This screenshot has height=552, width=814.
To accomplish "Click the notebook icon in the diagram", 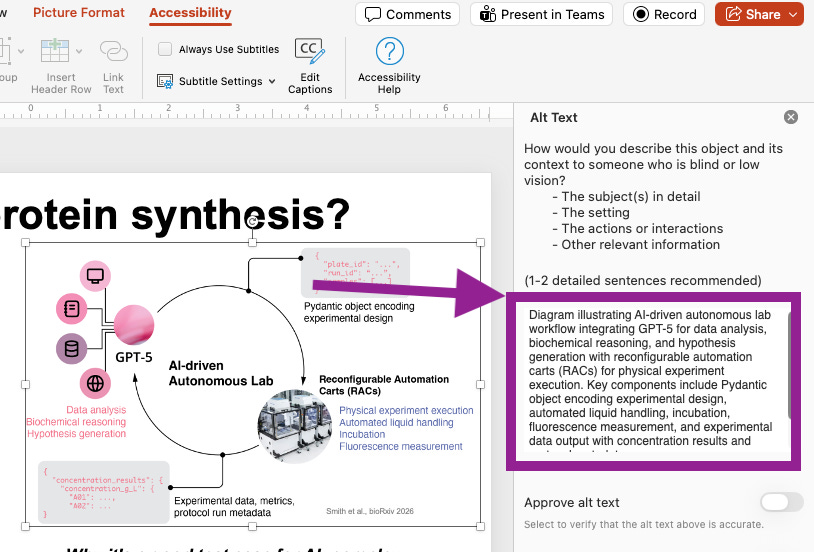I will tap(72, 308).
